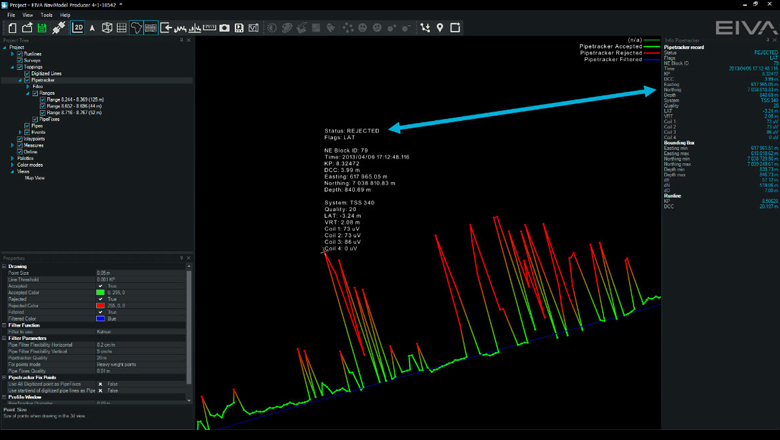The image size is (780, 440).
Task: Open the File menu
Action: click(x=11, y=15)
